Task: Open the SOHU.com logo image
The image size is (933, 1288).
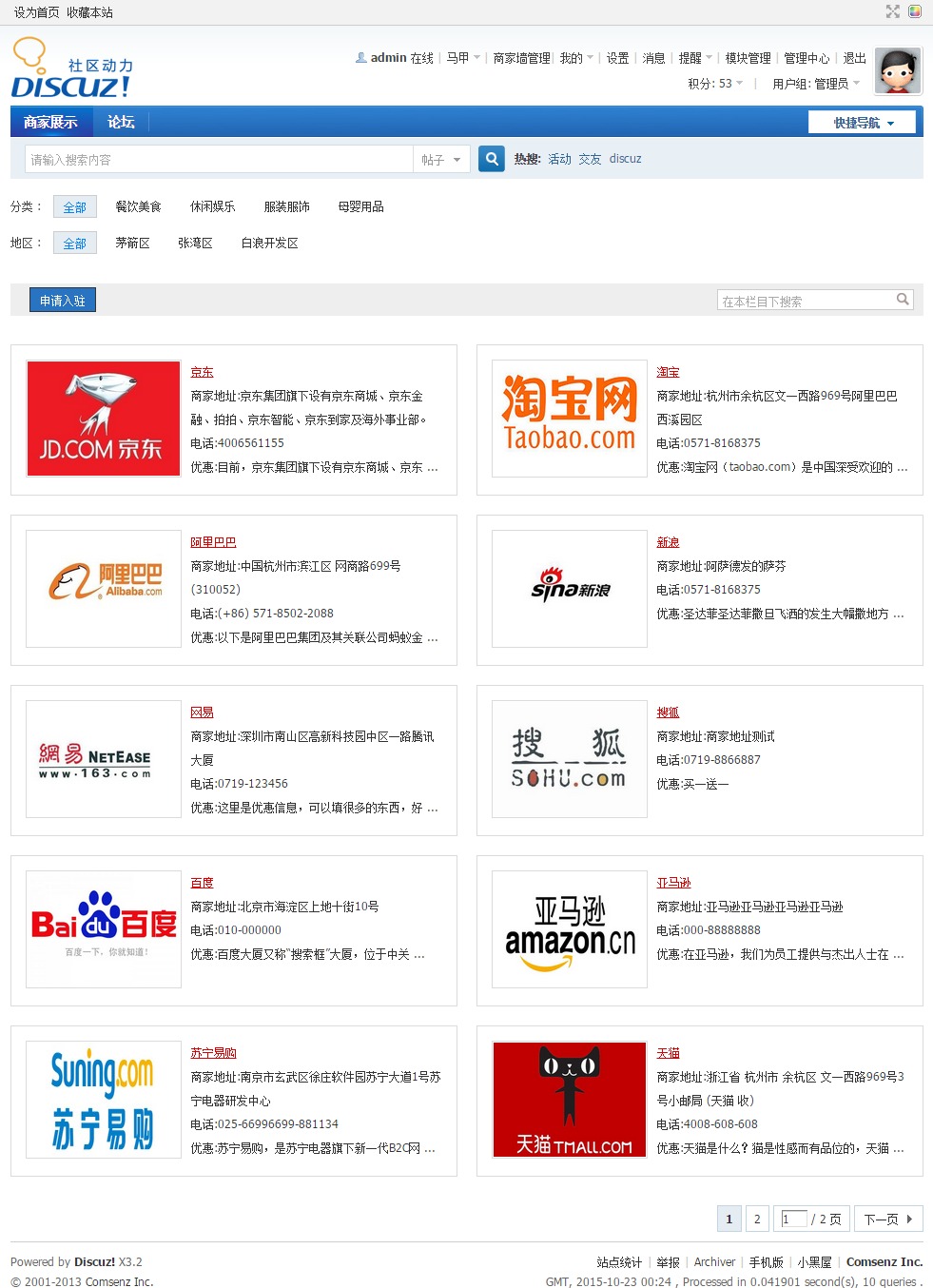Action: click(570, 759)
